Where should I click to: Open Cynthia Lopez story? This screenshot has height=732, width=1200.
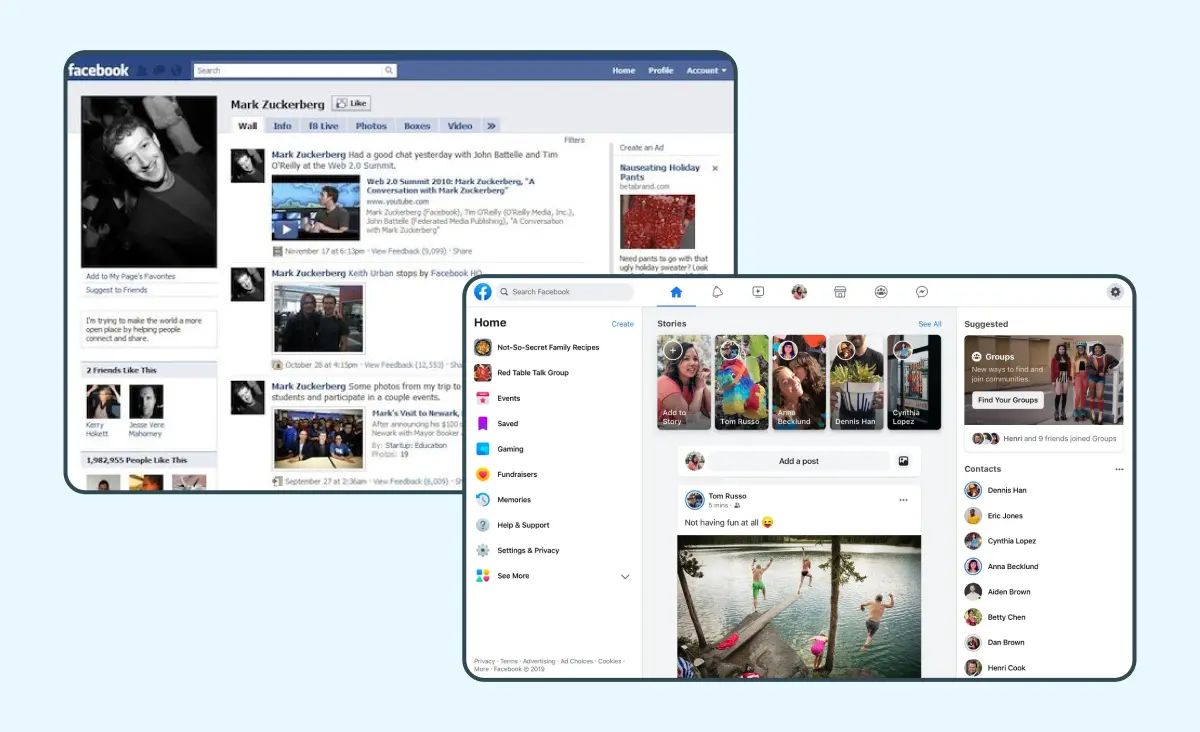click(x=914, y=382)
